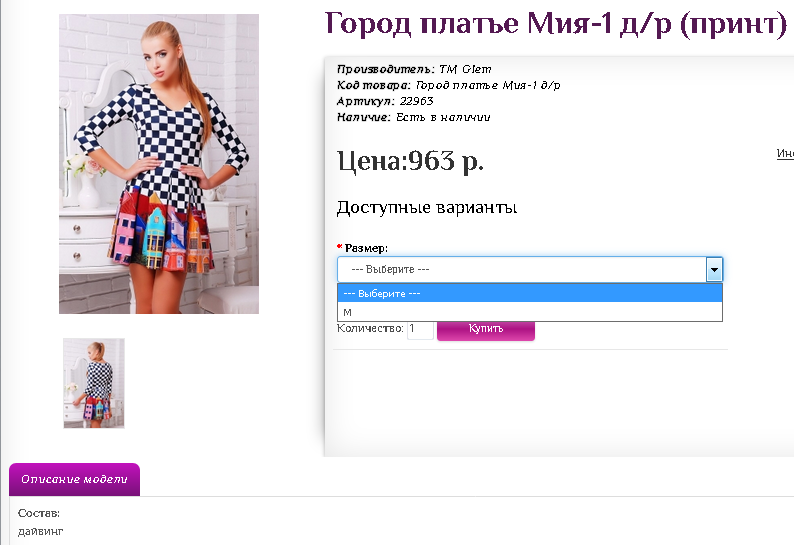Click the 'Количество' label
Image resolution: width=794 pixels, height=545 pixels.
370,328
